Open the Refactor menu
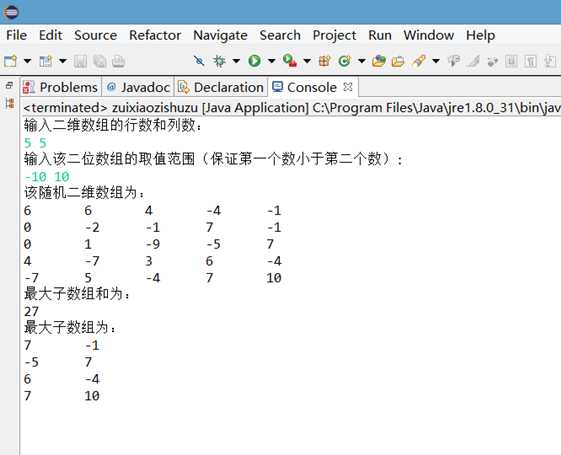 coord(155,35)
